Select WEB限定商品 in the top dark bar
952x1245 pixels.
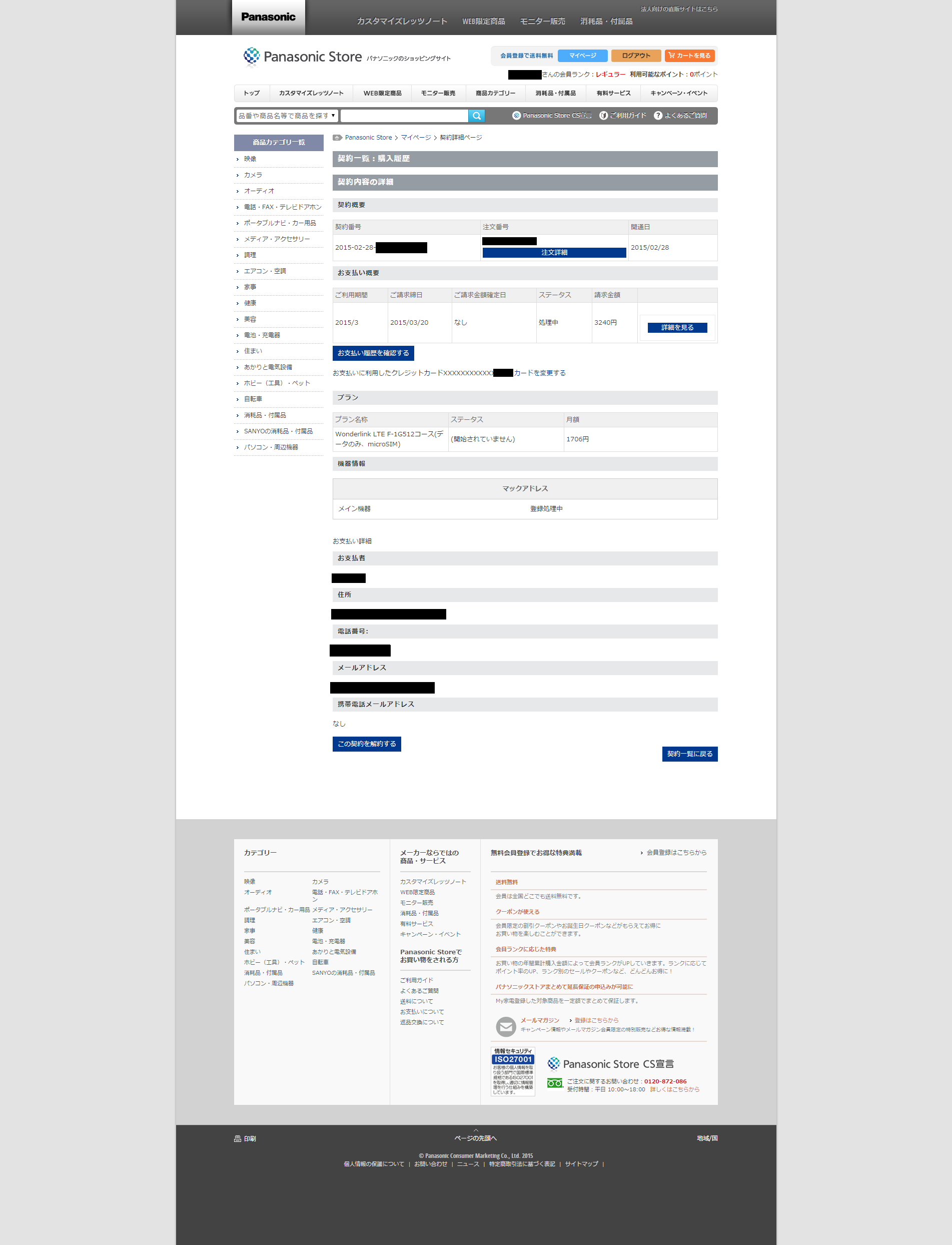(x=483, y=22)
